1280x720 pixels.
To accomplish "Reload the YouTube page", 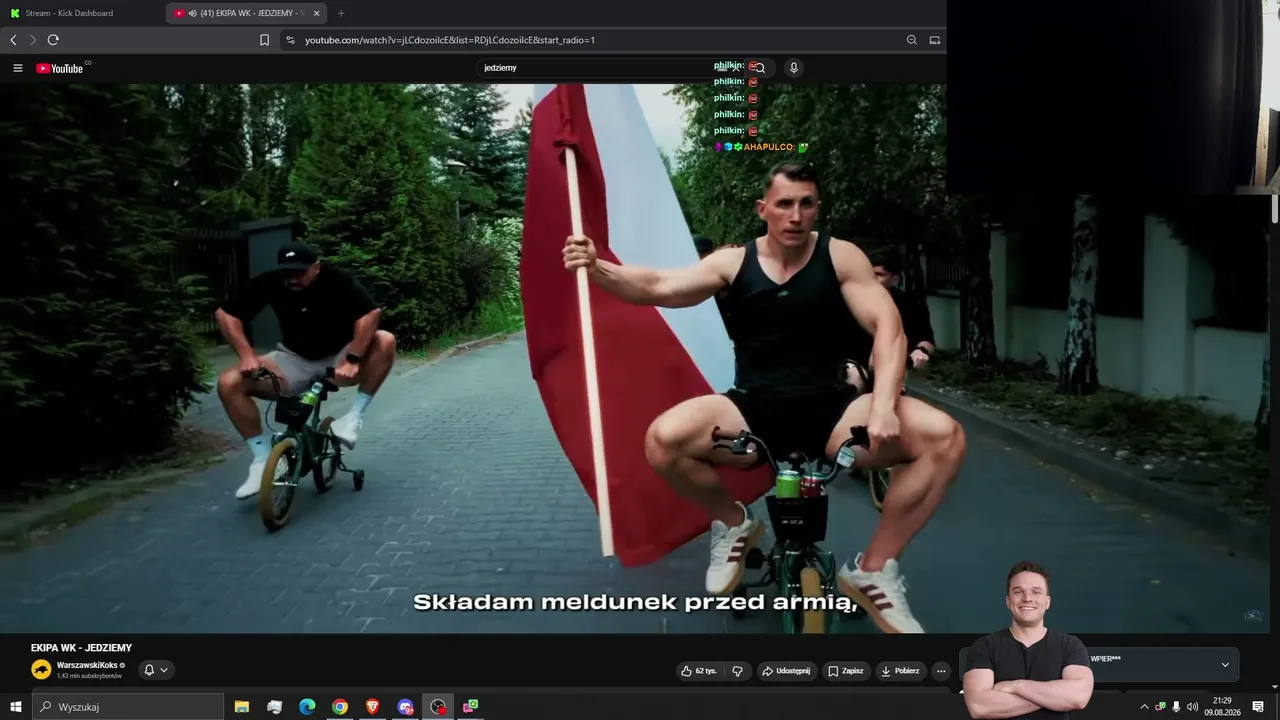I will [x=53, y=40].
